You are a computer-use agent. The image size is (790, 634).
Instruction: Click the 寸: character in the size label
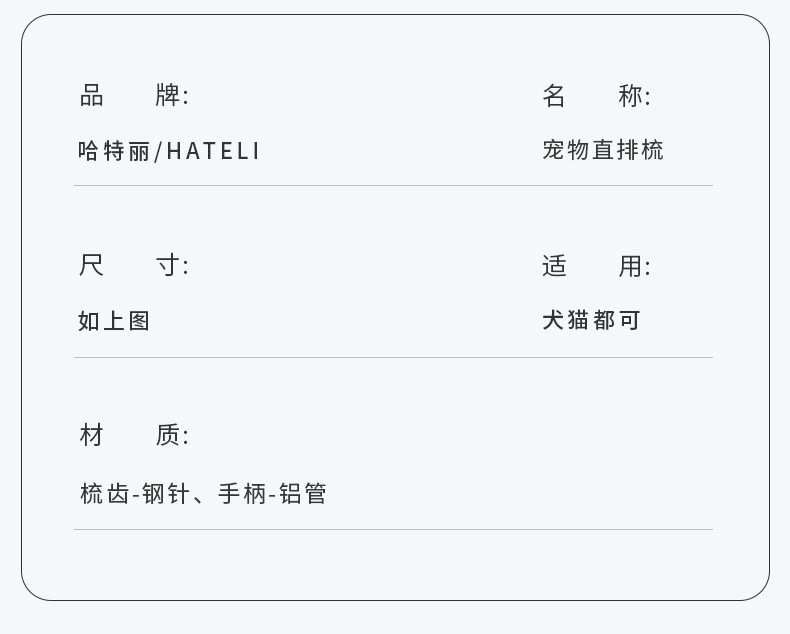coord(172,266)
